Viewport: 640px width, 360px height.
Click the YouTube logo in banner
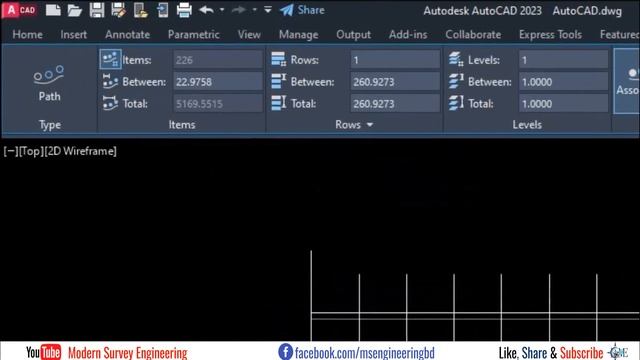pos(43,352)
